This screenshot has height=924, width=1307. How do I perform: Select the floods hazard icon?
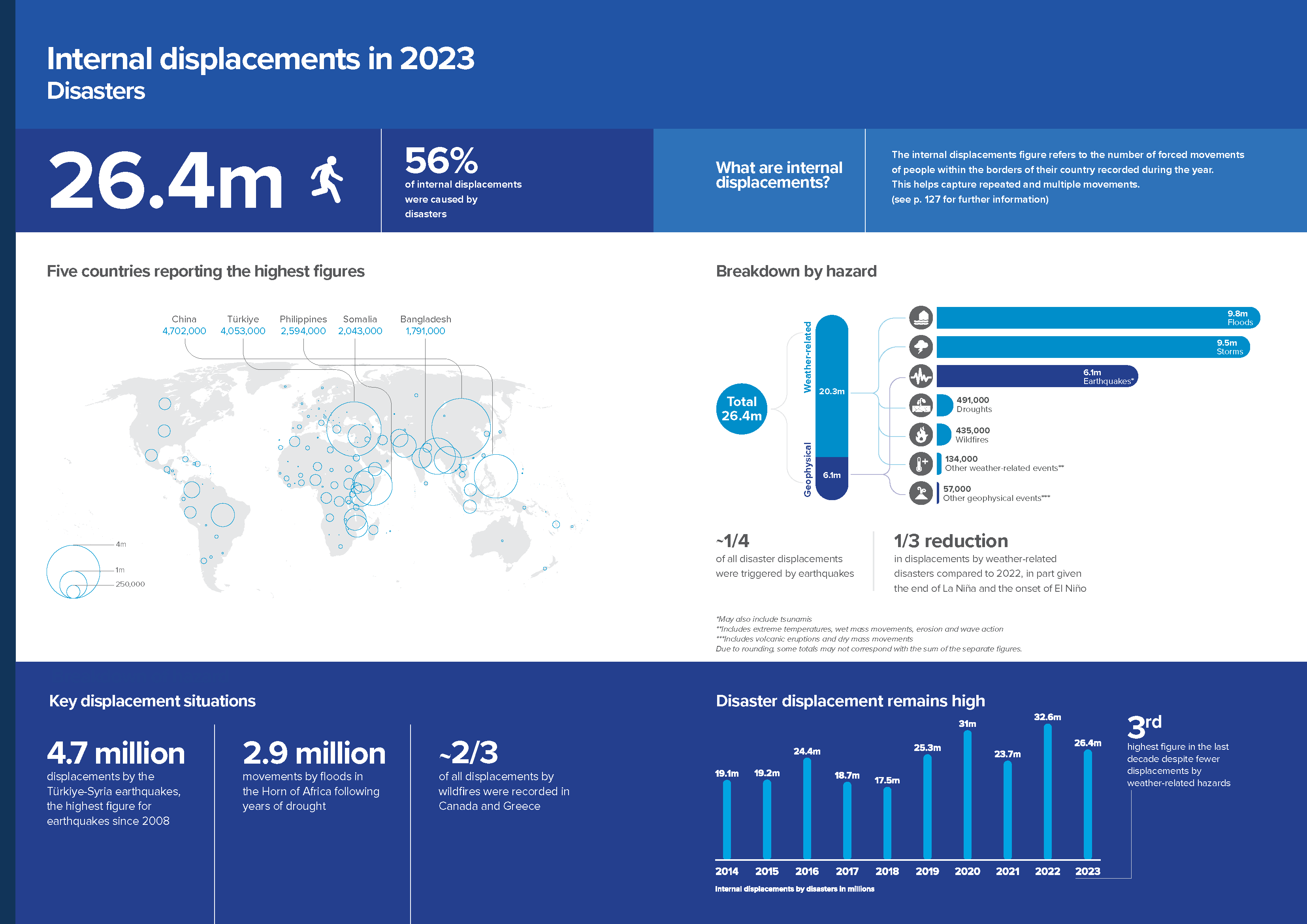pyautogui.click(x=921, y=318)
